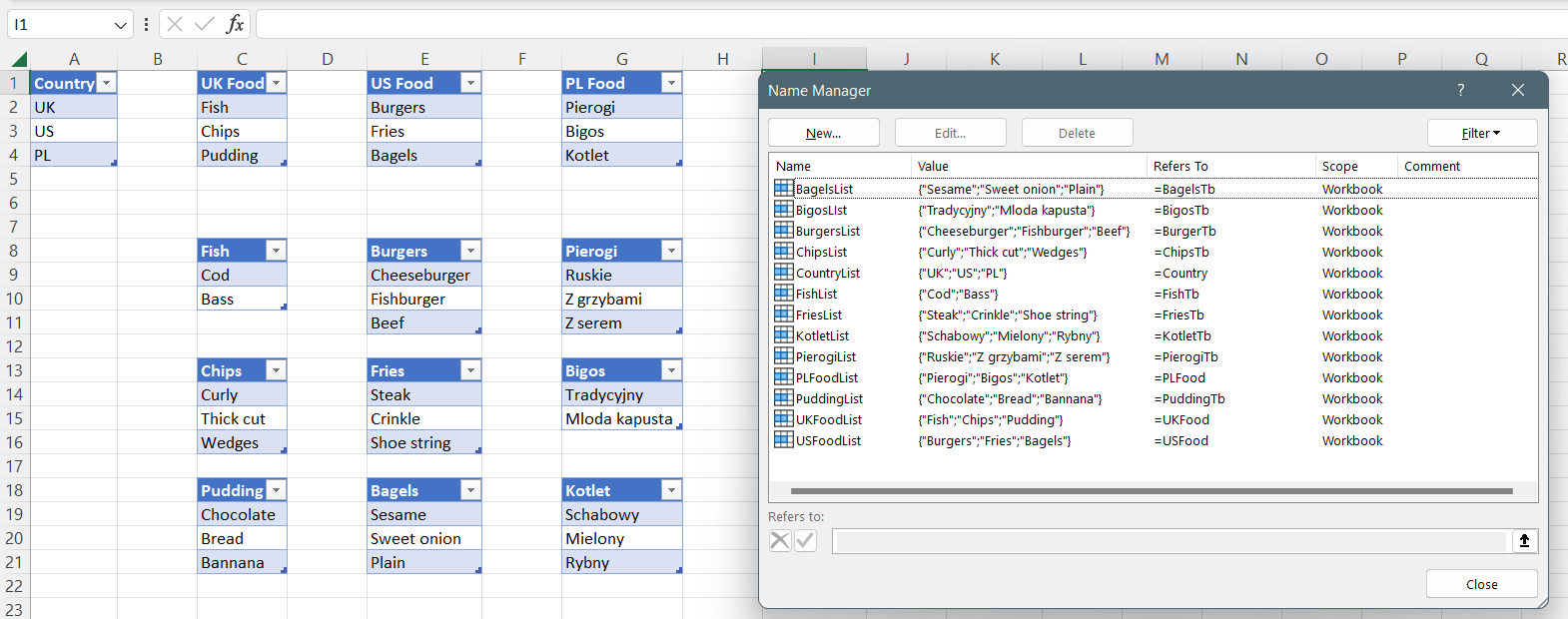The height and width of the screenshot is (619, 1568).
Task: Select row 5 header
Action: 14,179
